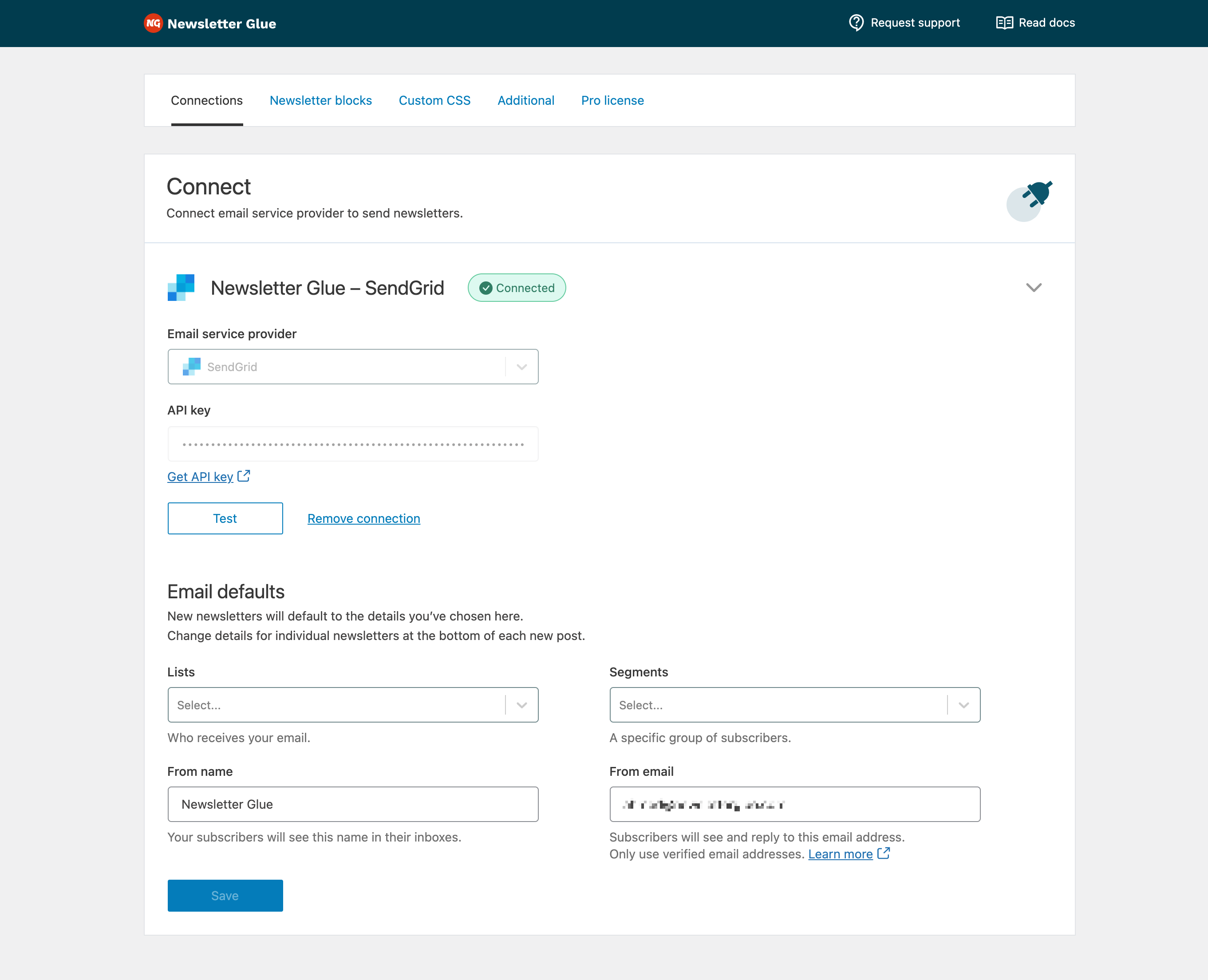Click the Connect heading text
Viewport: 1208px width, 980px height.
pyautogui.click(x=209, y=187)
